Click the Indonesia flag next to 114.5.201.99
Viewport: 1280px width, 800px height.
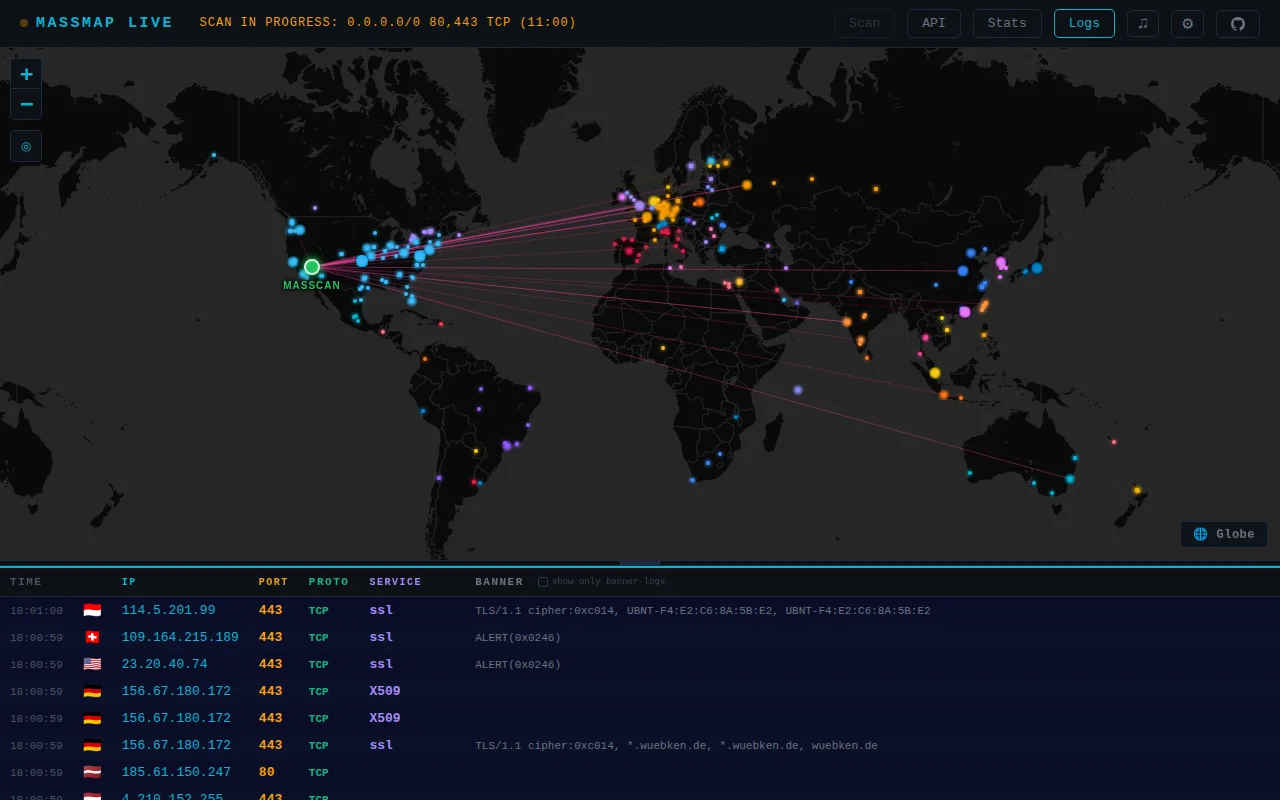pos(92,610)
